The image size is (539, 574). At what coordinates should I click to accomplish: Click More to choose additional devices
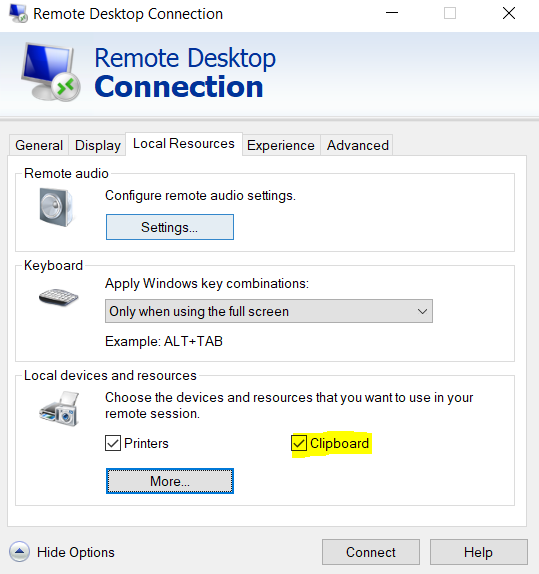tap(170, 481)
